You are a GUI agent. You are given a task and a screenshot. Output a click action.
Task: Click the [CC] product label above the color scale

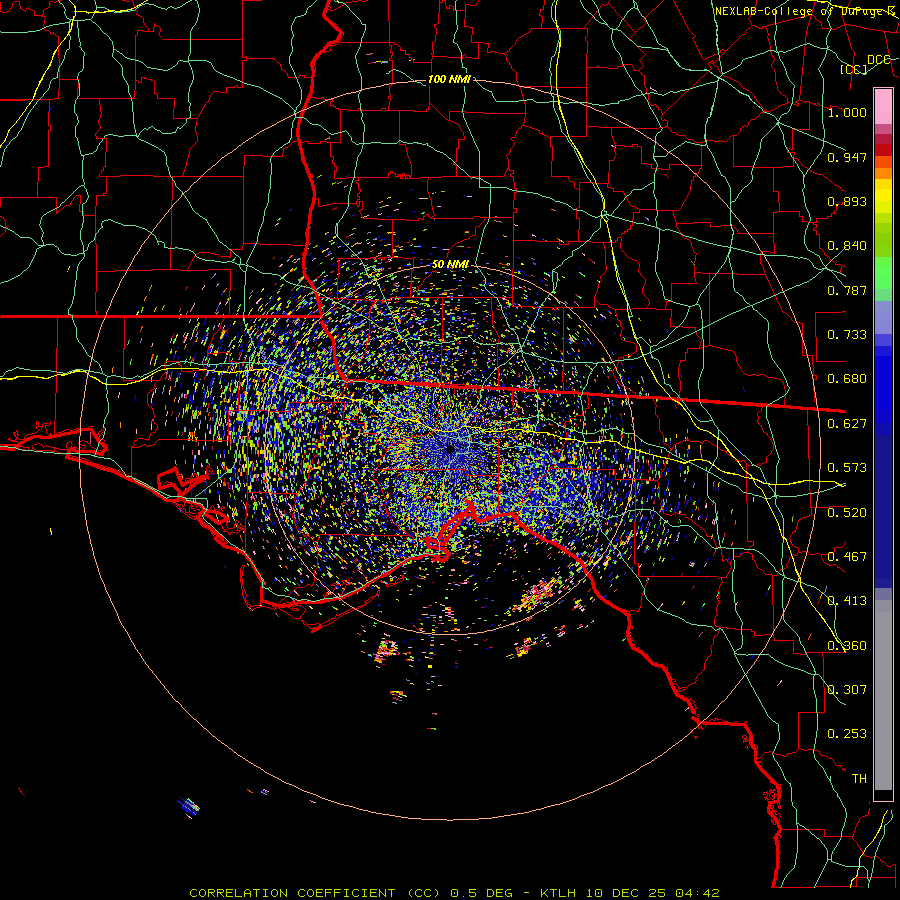(854, 69)
